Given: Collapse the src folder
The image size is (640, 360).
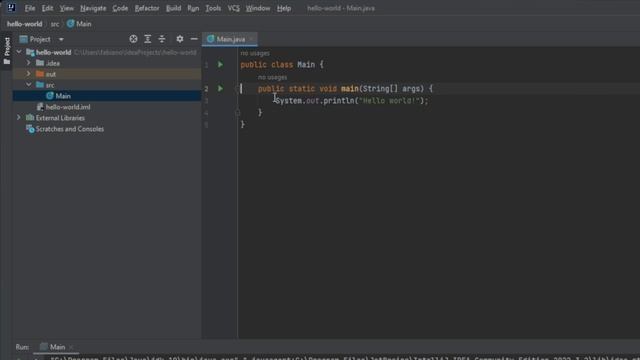Looking at the screenshot, I should (x=29, y=85).
